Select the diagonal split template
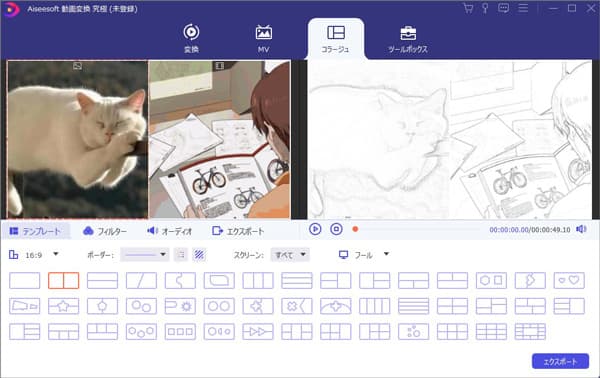Image resolution: width=600 pixels, height=378 pixels. tap(141, 280)
